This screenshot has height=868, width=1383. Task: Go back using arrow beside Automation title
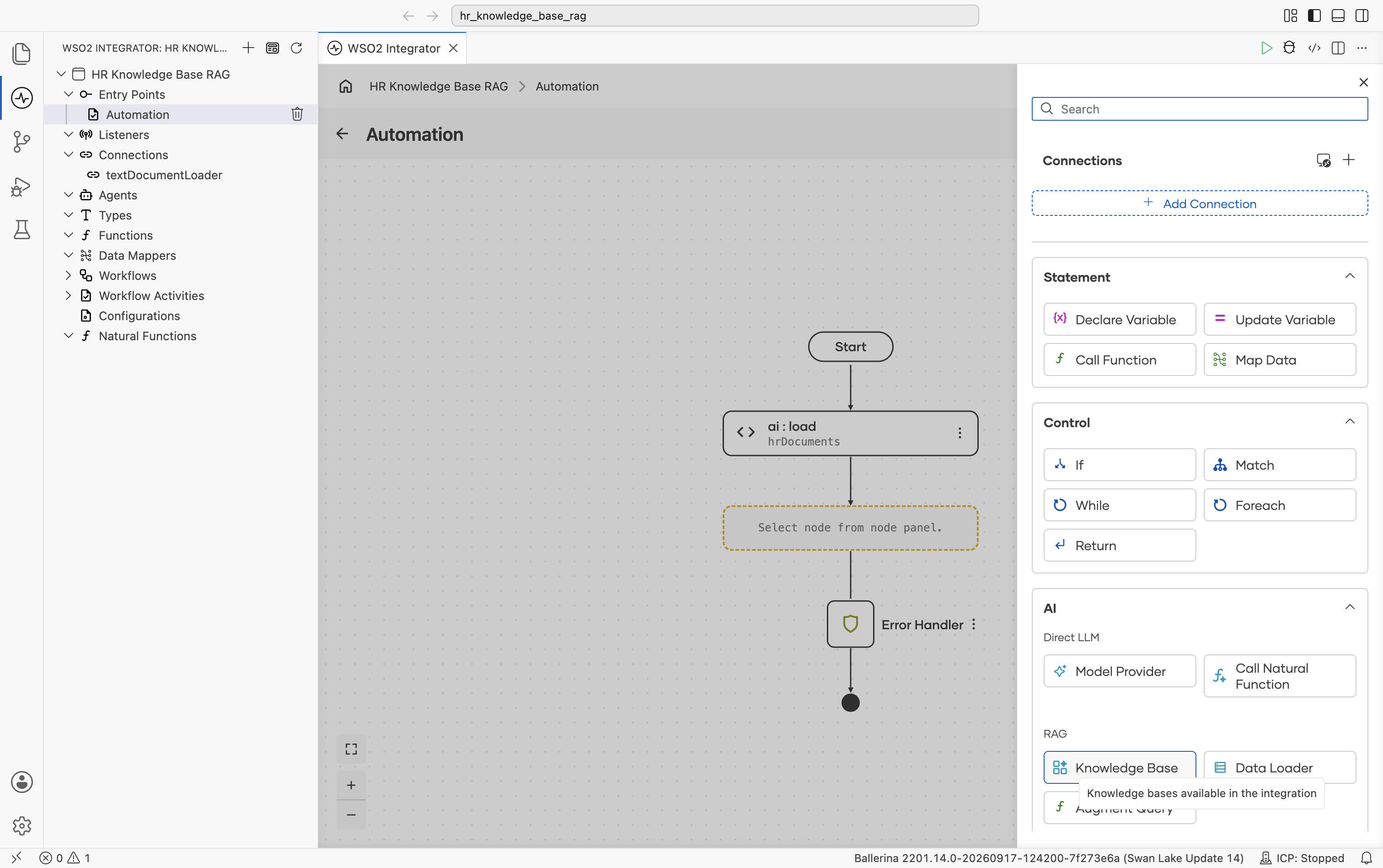tap(342, 134)
